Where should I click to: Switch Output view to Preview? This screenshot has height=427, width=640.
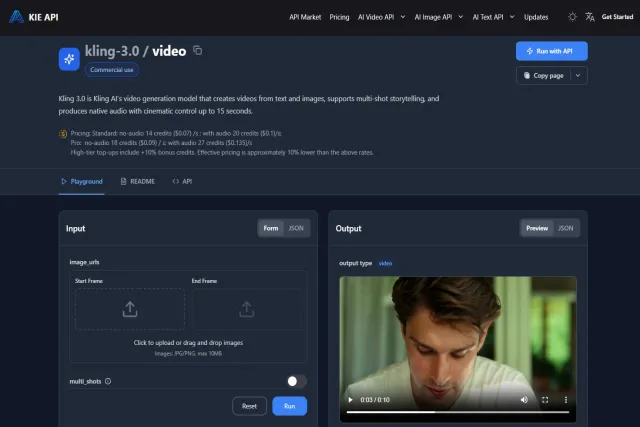pyautogui.click(x=537, y=228)
